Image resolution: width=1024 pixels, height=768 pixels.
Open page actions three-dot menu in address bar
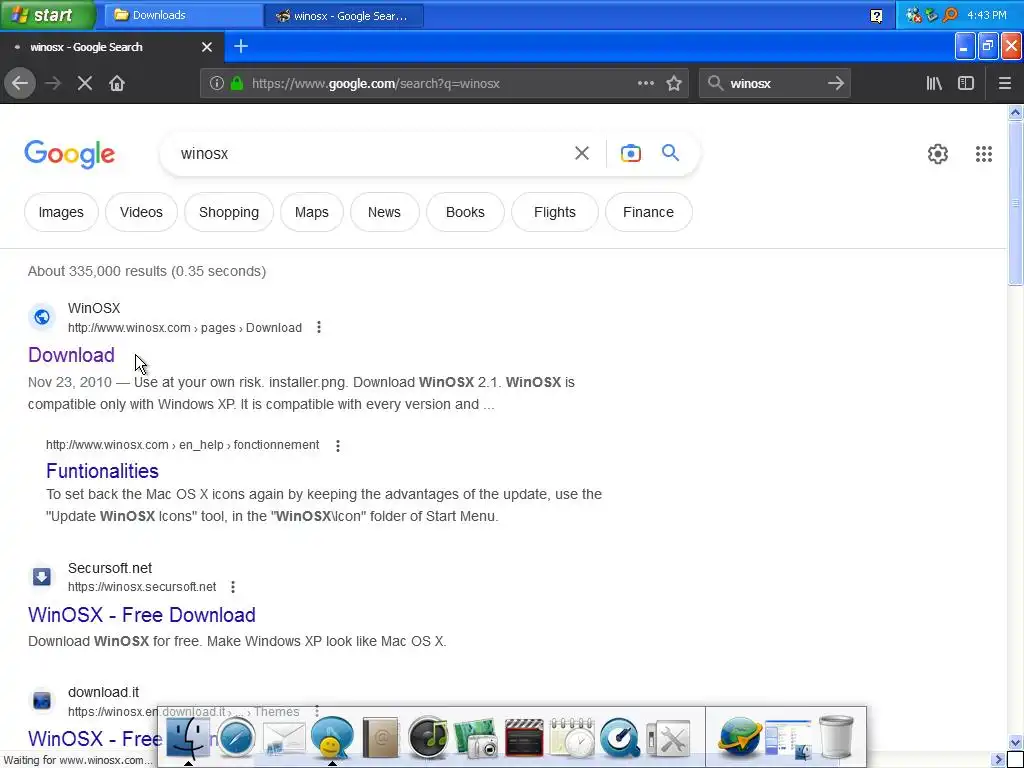645,84
